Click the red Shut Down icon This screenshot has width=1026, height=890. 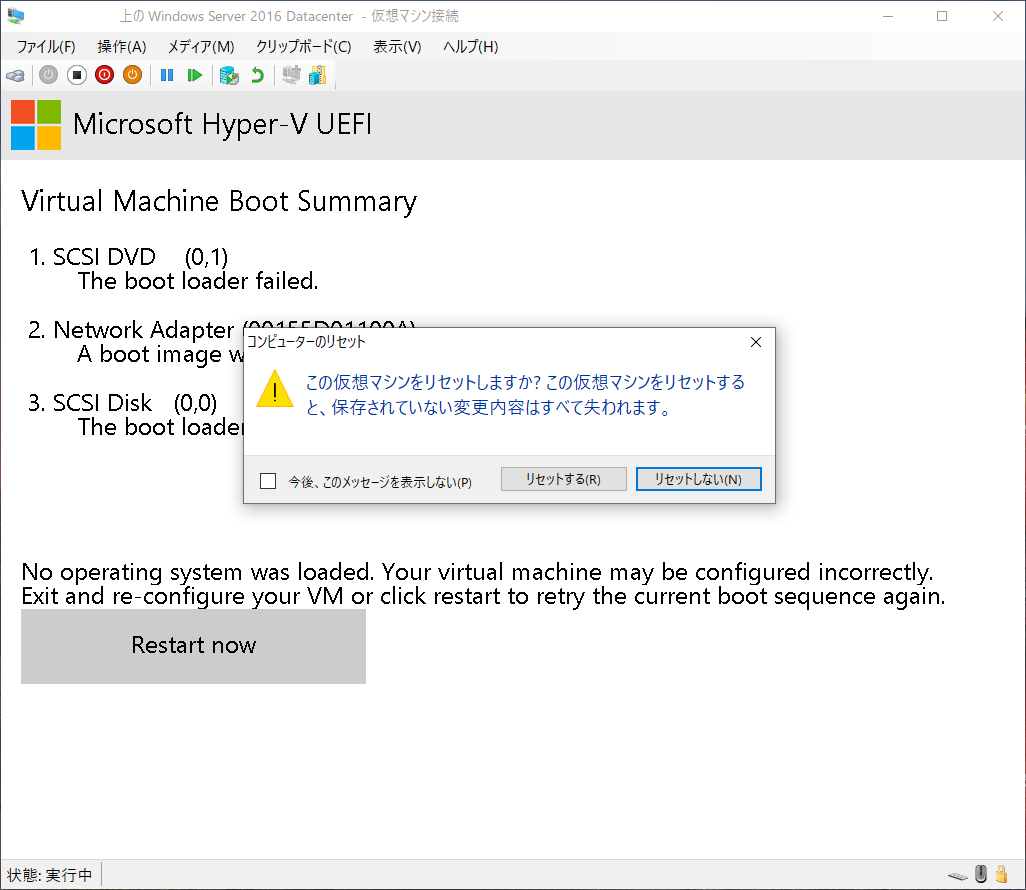(104, 75)
